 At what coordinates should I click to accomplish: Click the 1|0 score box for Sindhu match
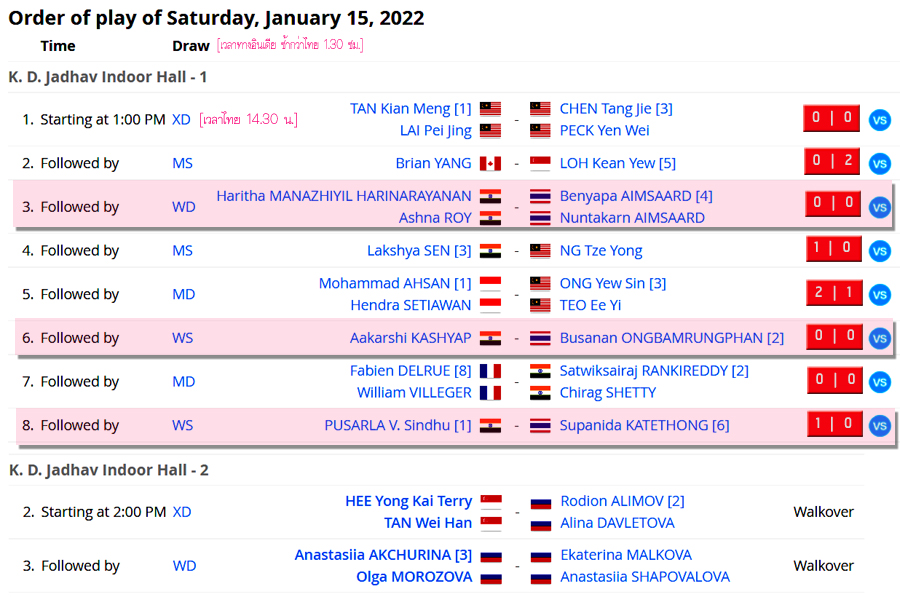835,424
